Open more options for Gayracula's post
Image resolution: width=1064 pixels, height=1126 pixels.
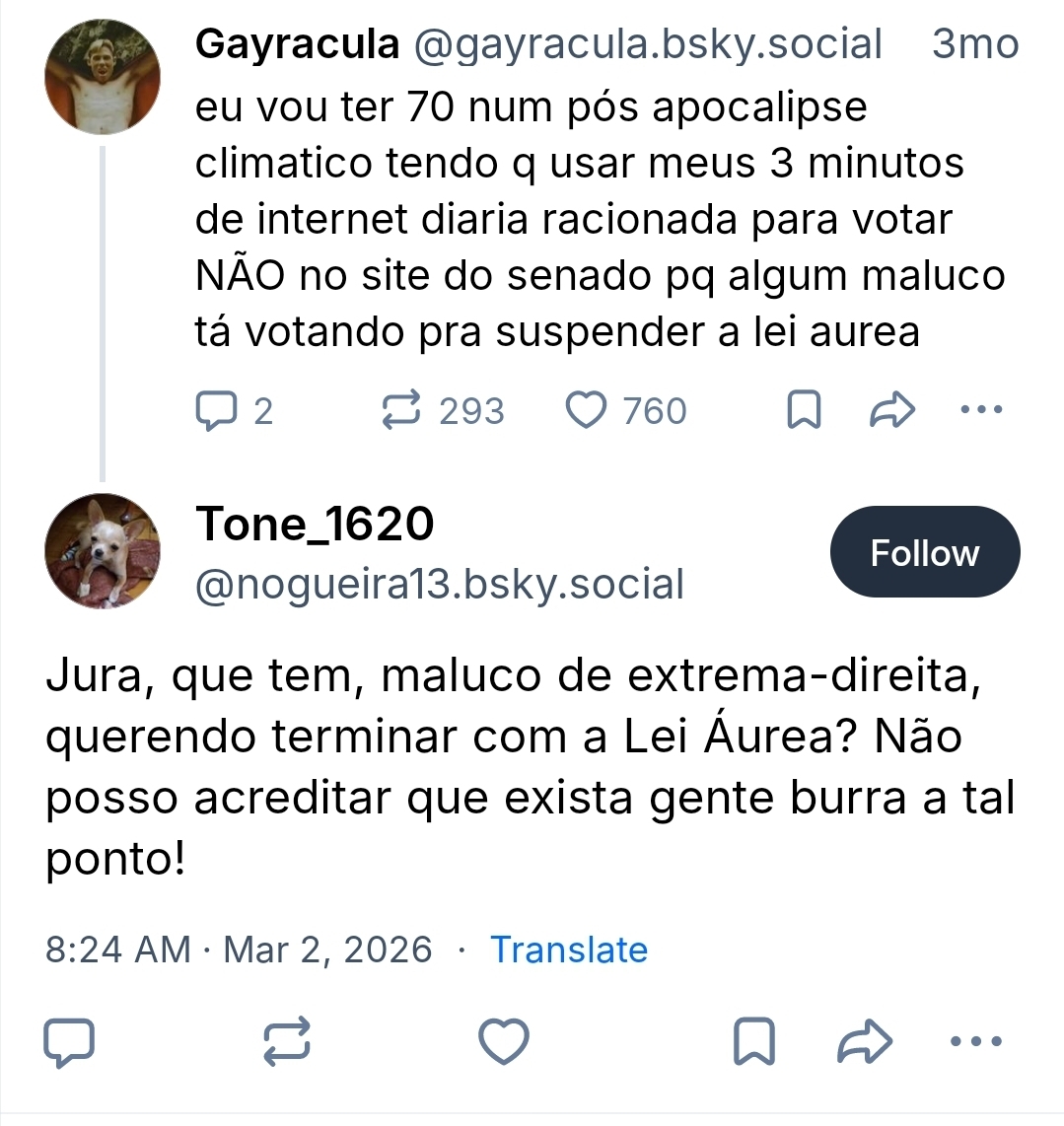pyautogui.click(x=981, y=409)
